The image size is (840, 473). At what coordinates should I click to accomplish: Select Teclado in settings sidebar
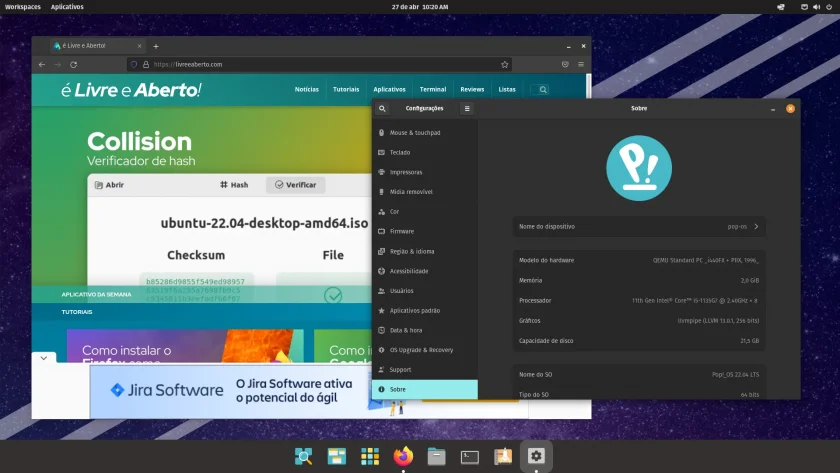pyautogui.click(x=425, y=152)
